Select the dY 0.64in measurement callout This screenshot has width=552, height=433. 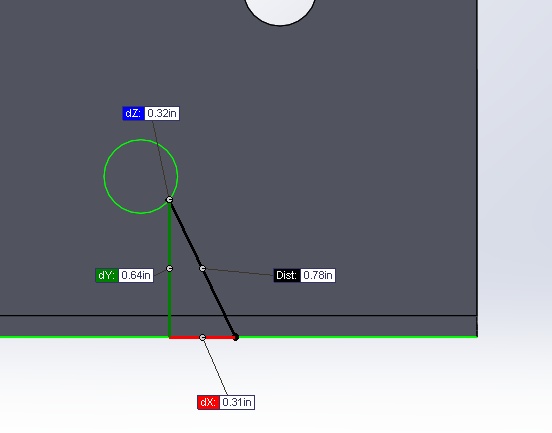[124, 275]
